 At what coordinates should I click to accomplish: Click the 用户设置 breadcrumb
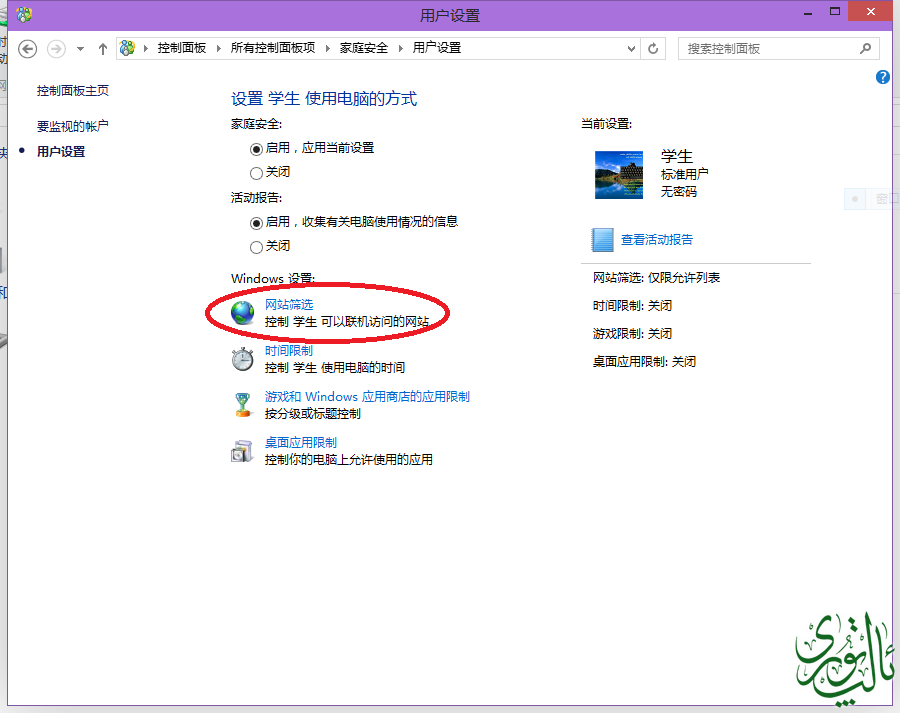point(437,48)
